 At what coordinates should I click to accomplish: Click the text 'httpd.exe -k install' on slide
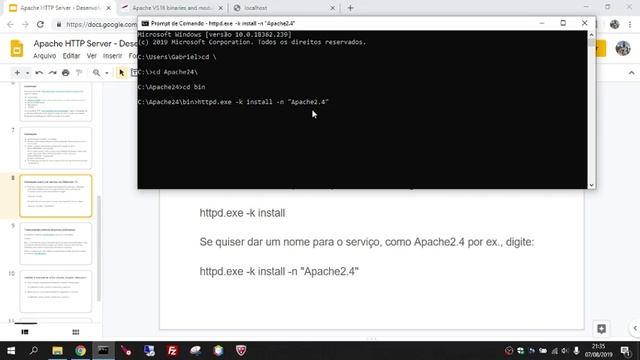tap(242, 213)
